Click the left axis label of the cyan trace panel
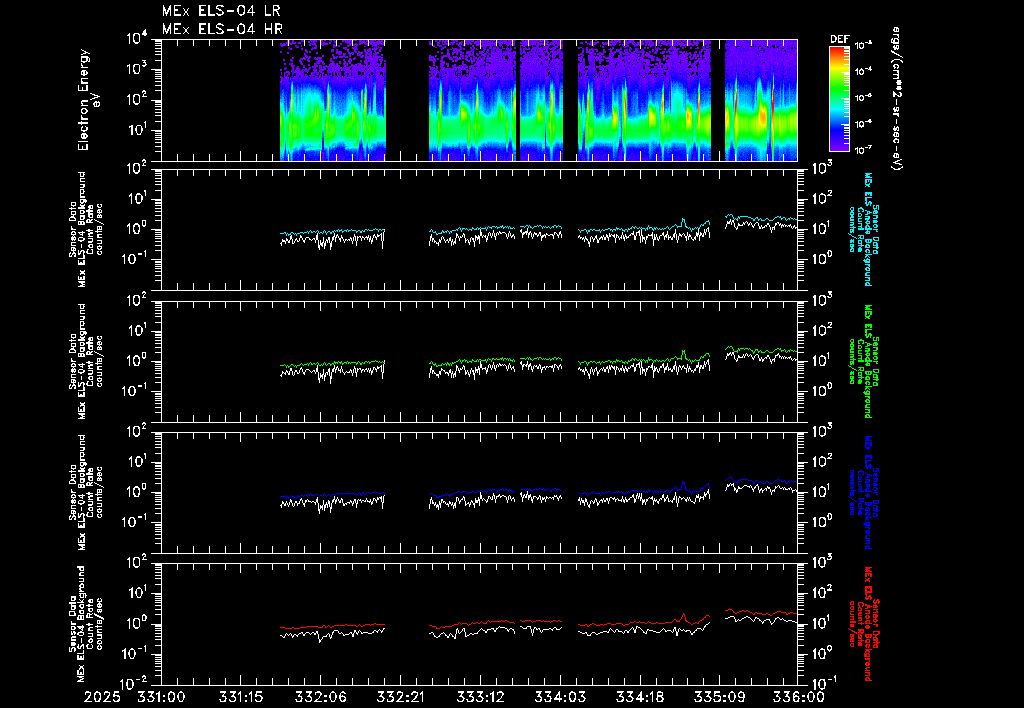Viewport: 1024px width, 708px height. pyautogui.click(x=86, y=229)
